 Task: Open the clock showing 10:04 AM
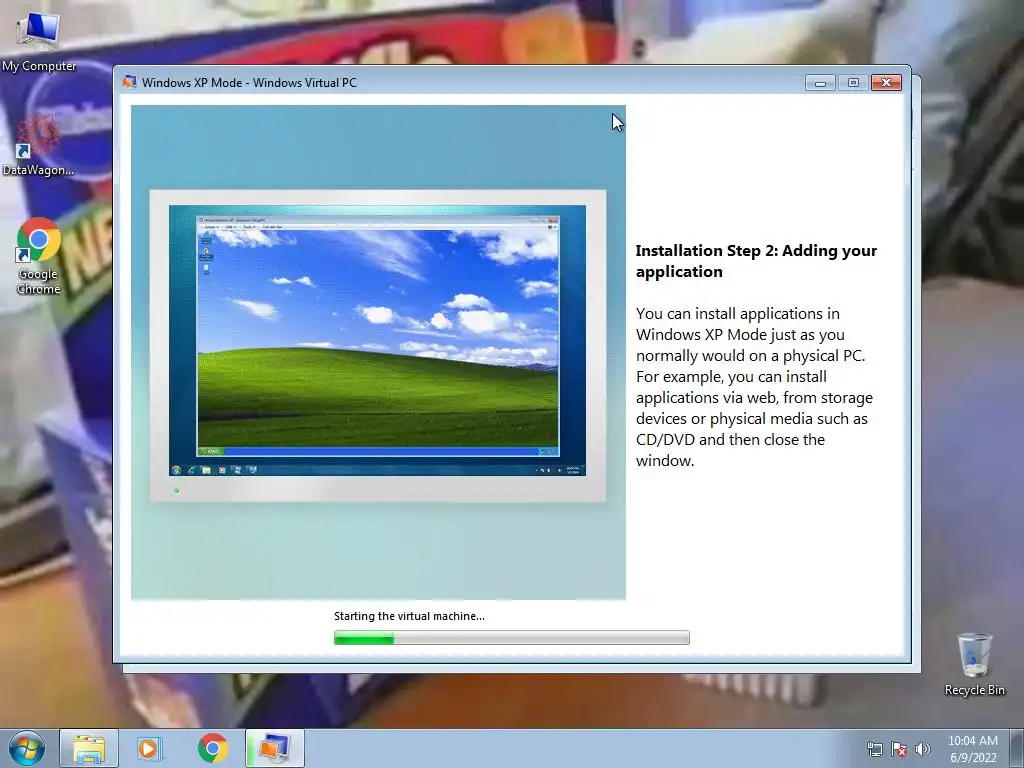click(x=972, y=748)
